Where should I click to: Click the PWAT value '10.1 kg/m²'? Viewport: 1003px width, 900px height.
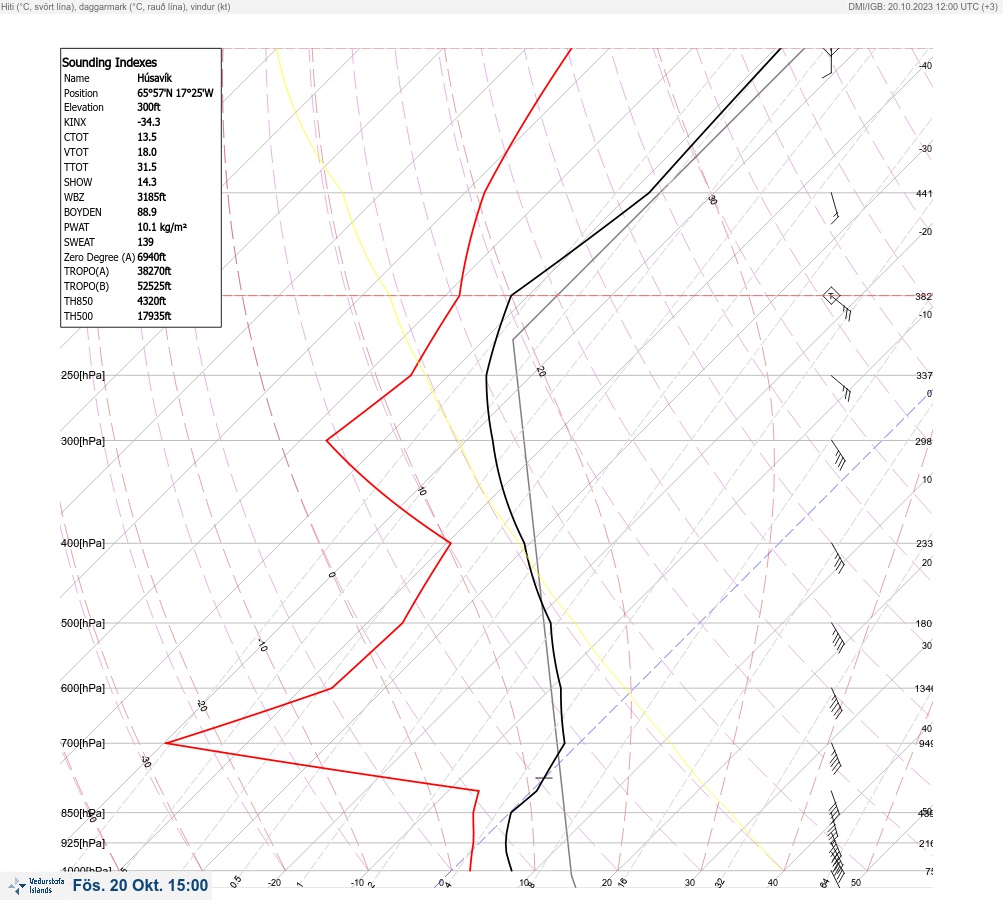click(162, 227)
